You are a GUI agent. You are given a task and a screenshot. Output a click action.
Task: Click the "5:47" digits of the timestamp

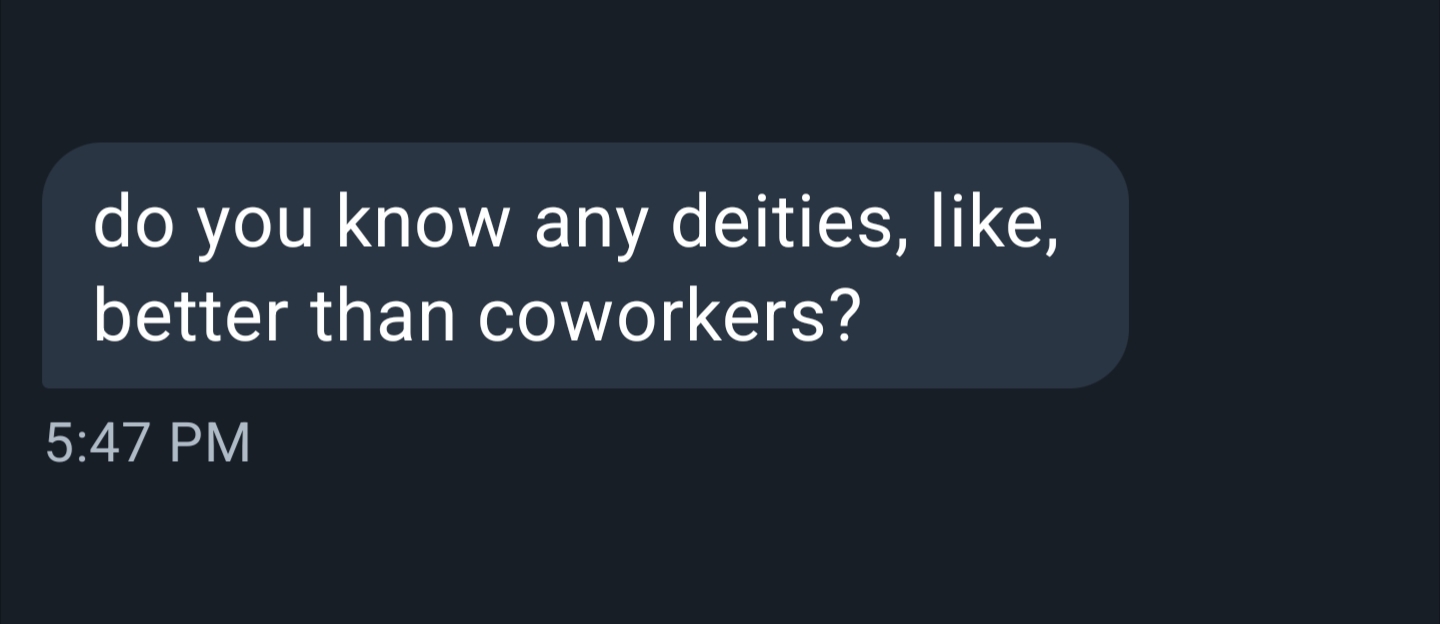[99, 443]
